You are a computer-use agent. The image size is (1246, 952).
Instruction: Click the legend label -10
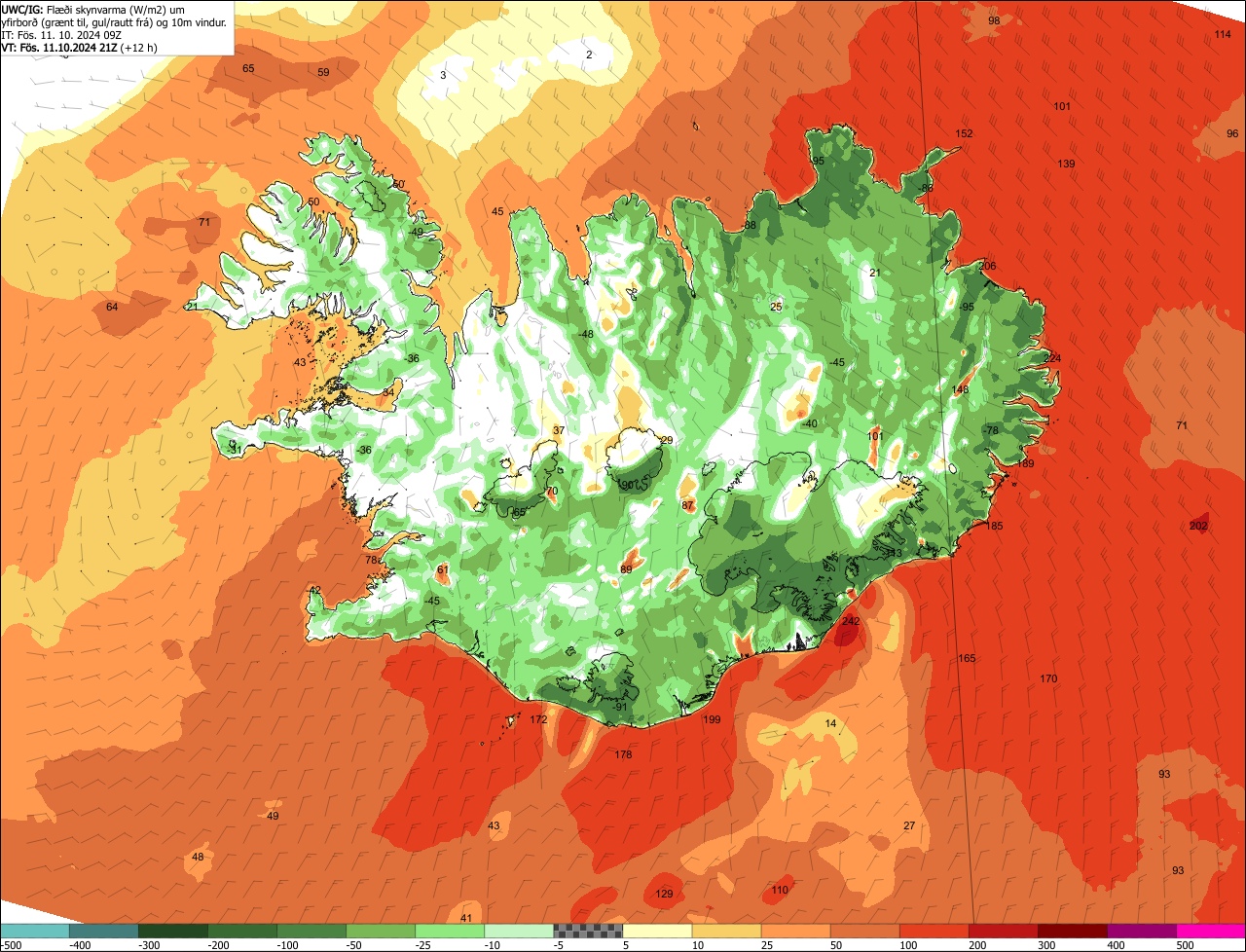495,945
